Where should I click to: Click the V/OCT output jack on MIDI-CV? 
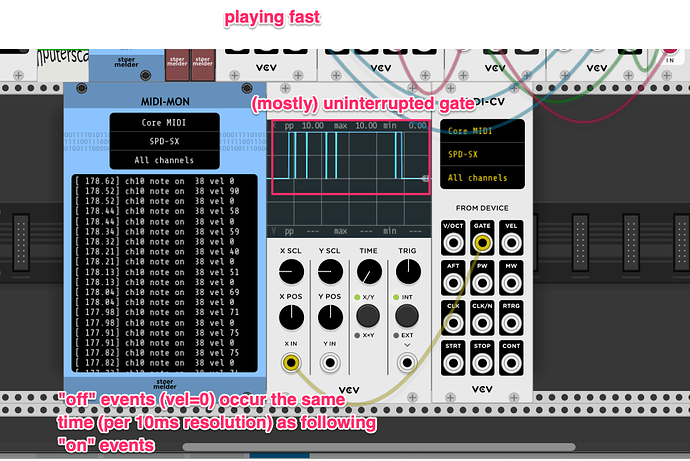point(453,242)
